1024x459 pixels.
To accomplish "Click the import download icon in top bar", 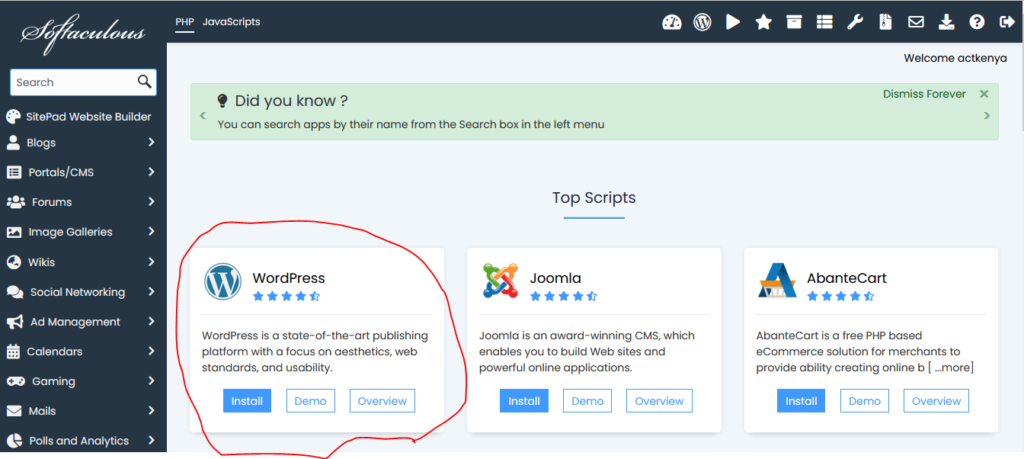I will [x=946, y=22].
